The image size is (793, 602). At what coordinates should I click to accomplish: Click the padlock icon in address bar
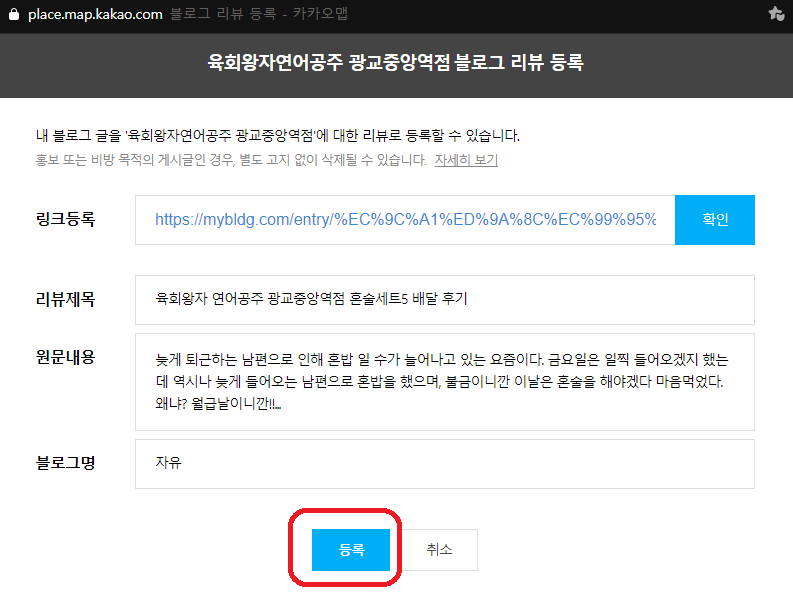point(14,14)
